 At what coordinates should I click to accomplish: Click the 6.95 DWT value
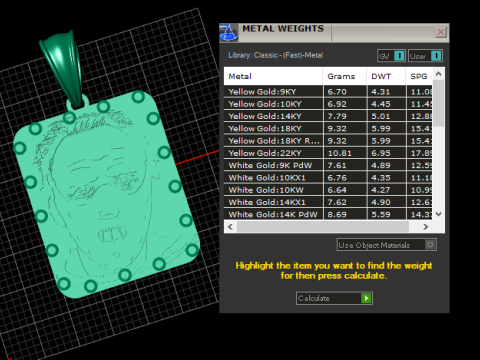pos(381,153)
